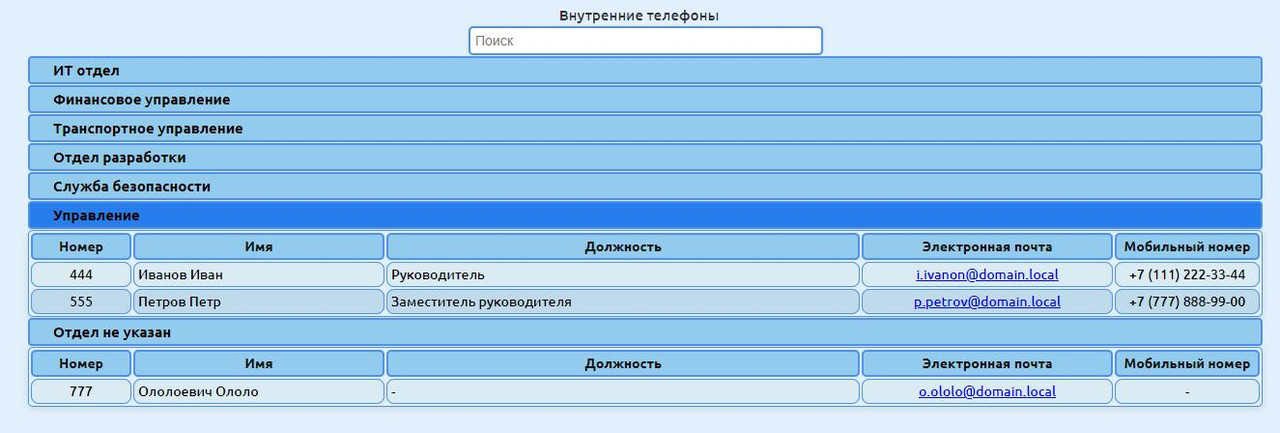
Task: Click Должность header in Отдел не указан table
Action: (623, 364)
